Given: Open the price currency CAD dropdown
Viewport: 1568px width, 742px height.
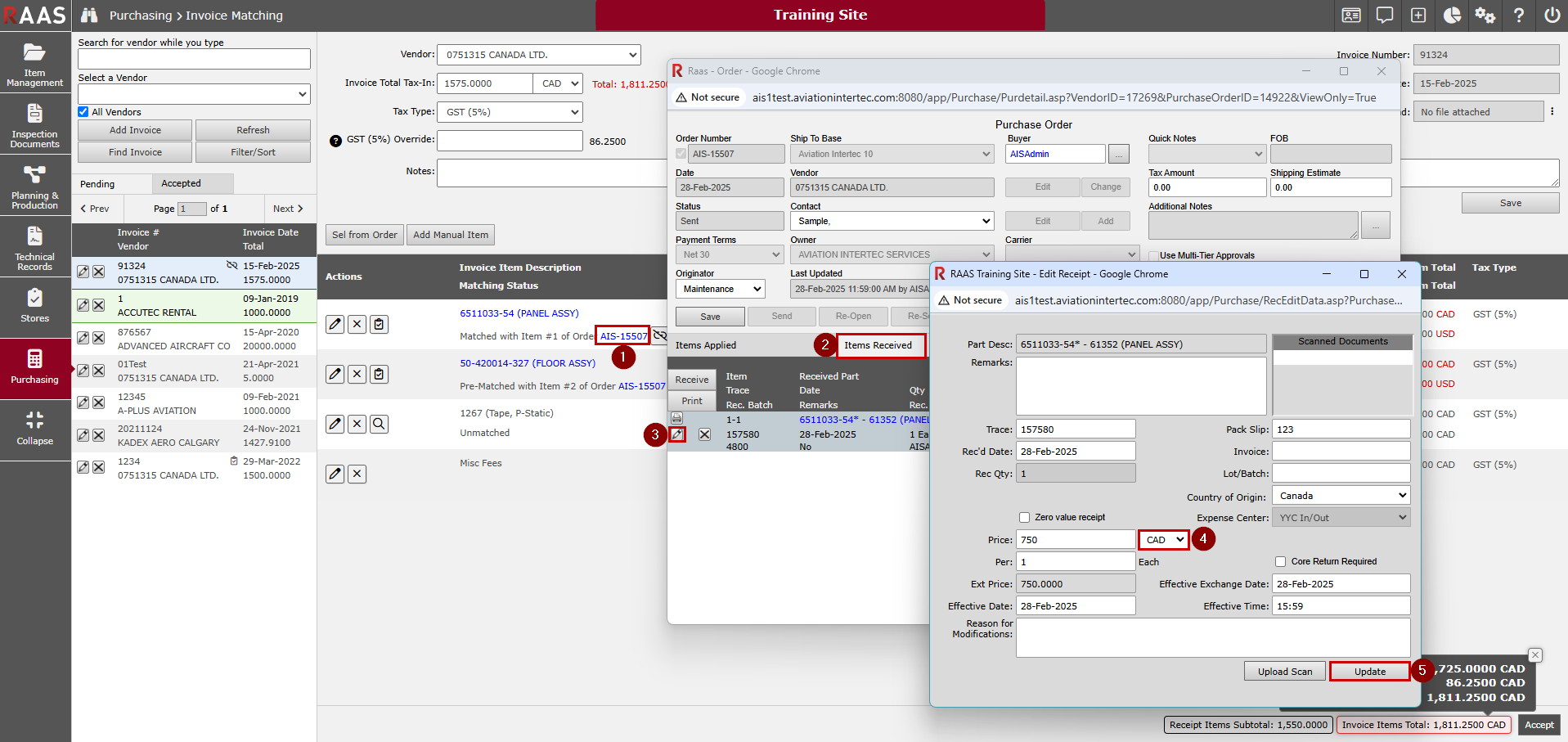Looking at the screenshot, I should (1163, 540).
